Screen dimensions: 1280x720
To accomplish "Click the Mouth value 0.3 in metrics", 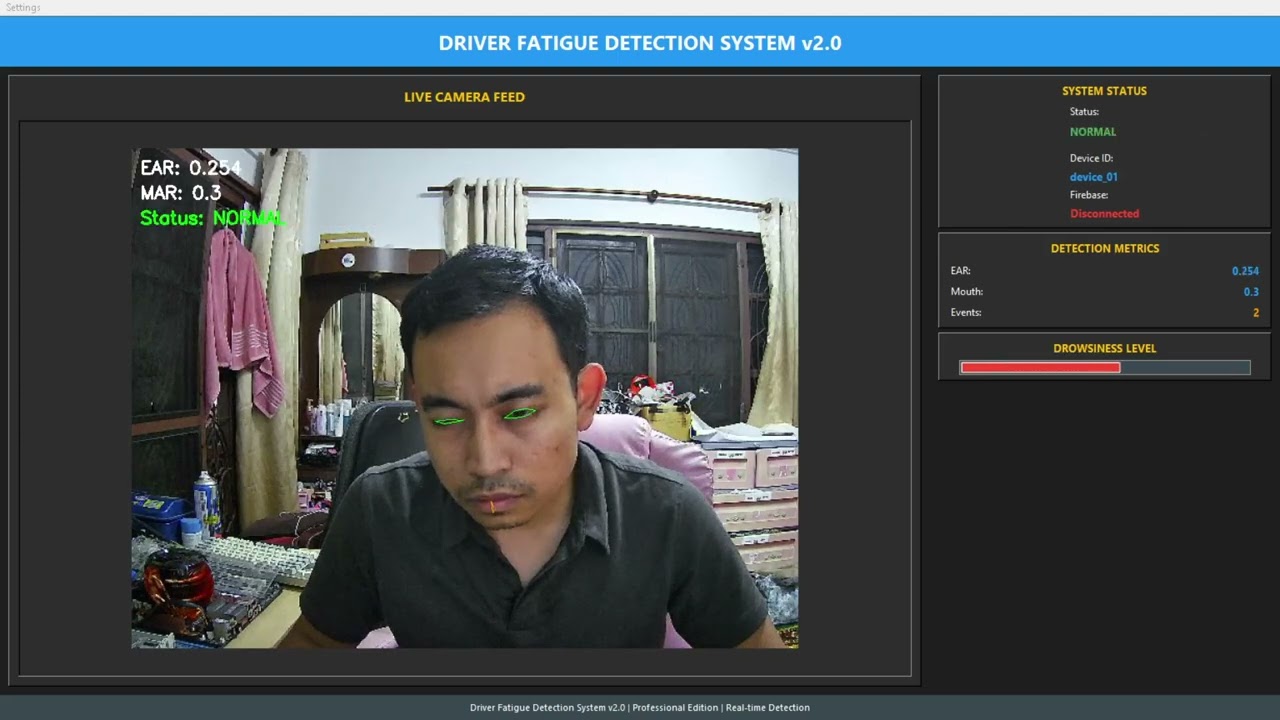I will (x=1251, y=291).
